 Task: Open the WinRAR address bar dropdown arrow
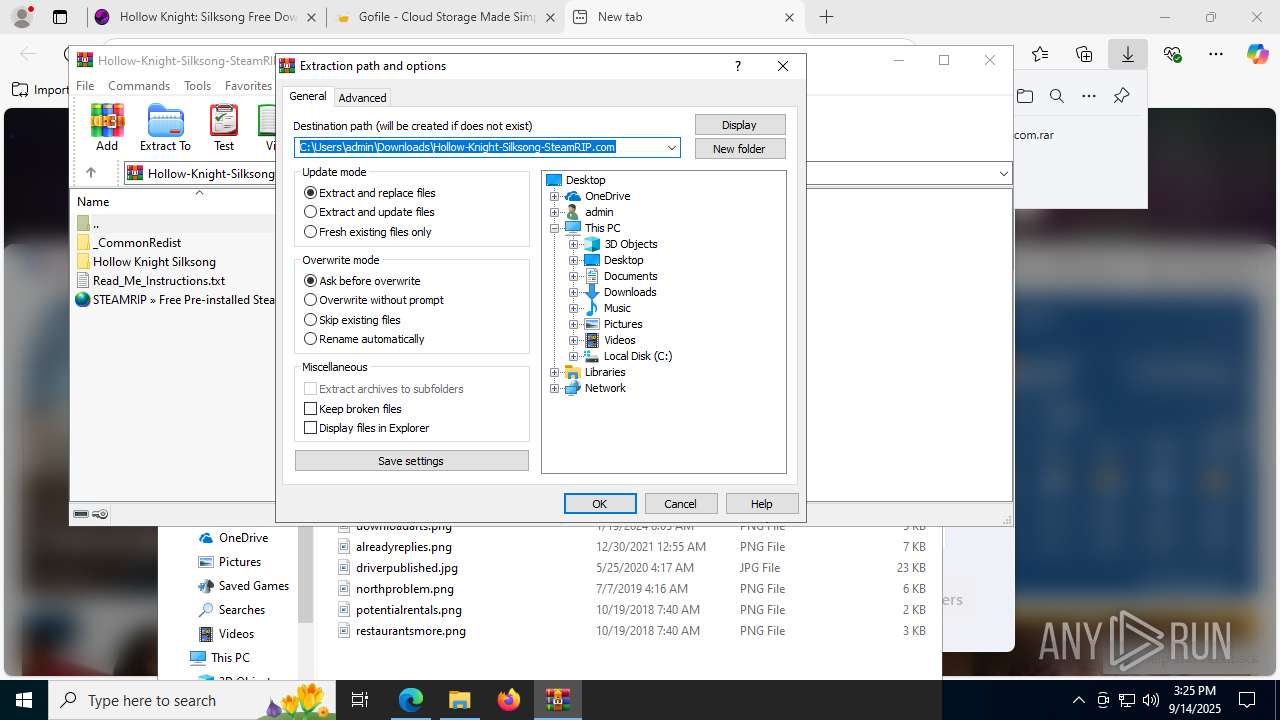[x=1003, y=174]
